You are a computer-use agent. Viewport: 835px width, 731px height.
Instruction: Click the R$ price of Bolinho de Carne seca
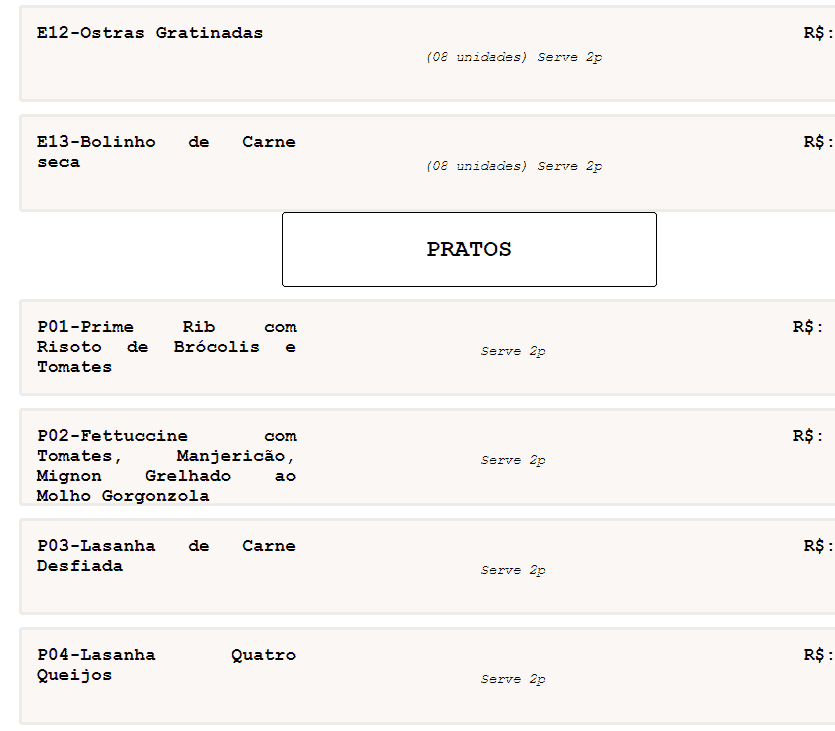pyautogui.click(x=817, y=142)
